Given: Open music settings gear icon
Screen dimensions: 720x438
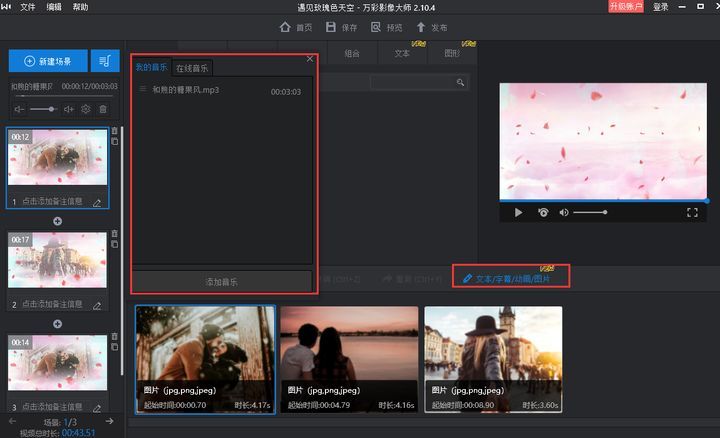Looking at the screenshot, I should click(x=86, y=109).
